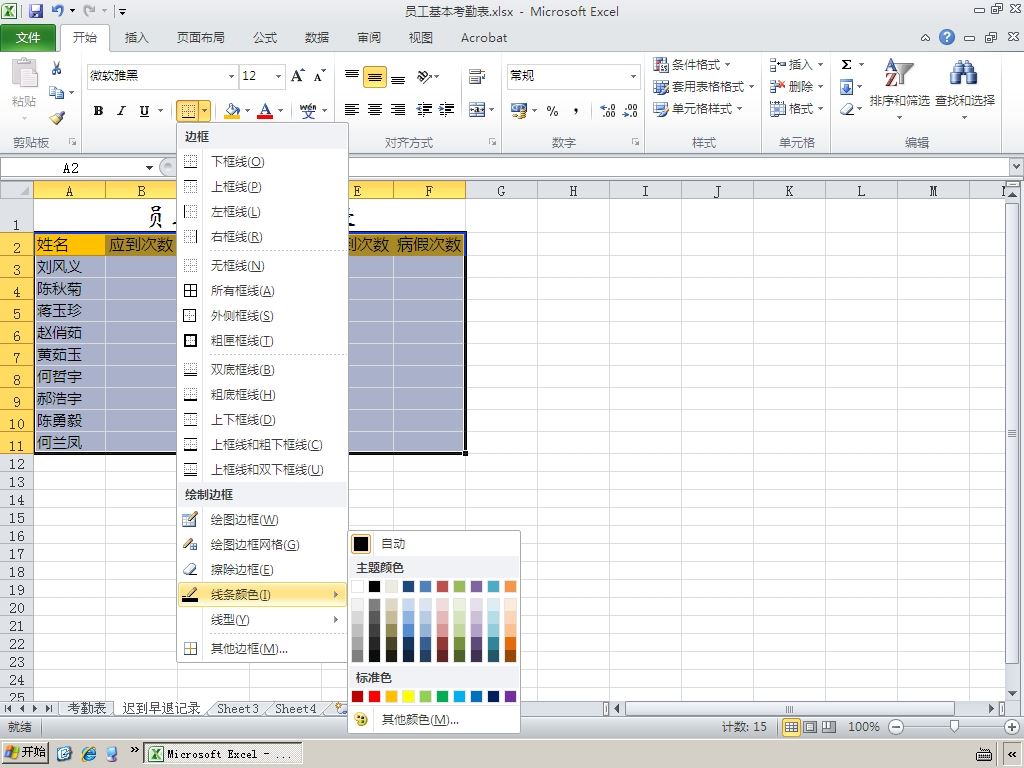
Task: Expand the Borders button dropdown arrow
Action: (204, 110)
